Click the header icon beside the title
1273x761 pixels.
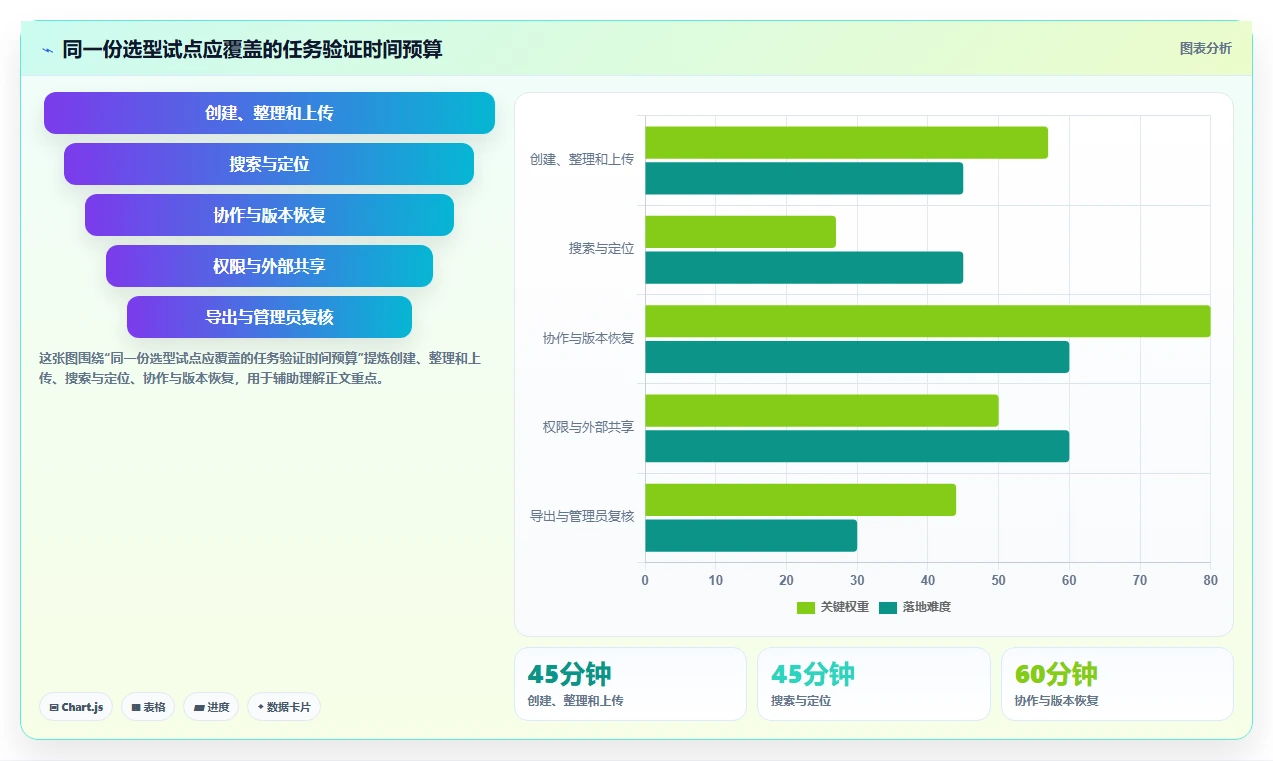pos(47,49)
